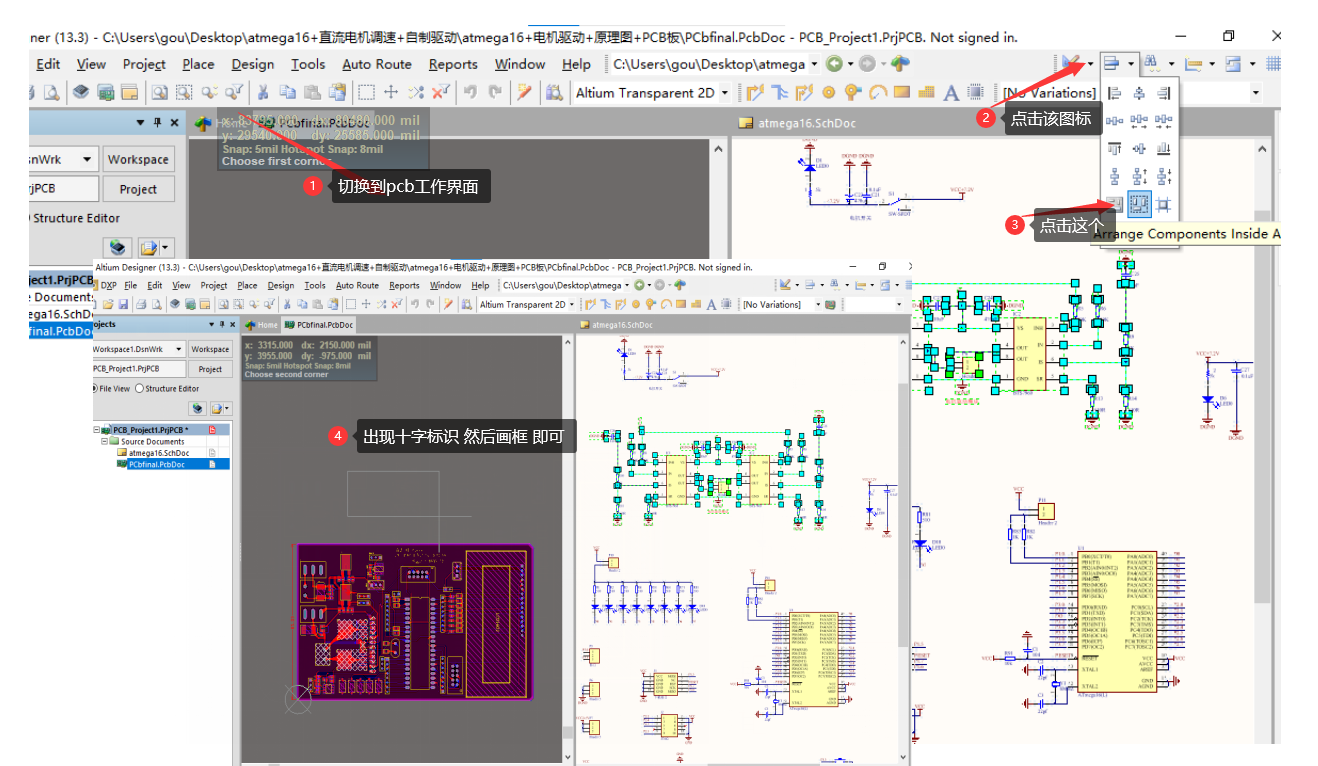Open Workspace1.DsnWrk dropdown in inset window
1318x766 pixels.
tap(179, 349)
